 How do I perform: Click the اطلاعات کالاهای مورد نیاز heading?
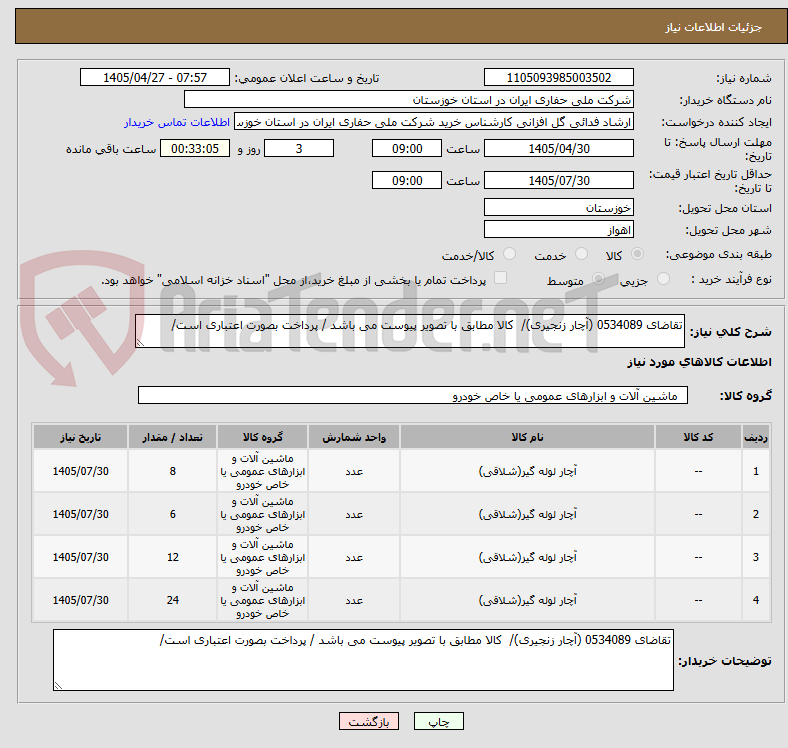[x=699, y=362]
